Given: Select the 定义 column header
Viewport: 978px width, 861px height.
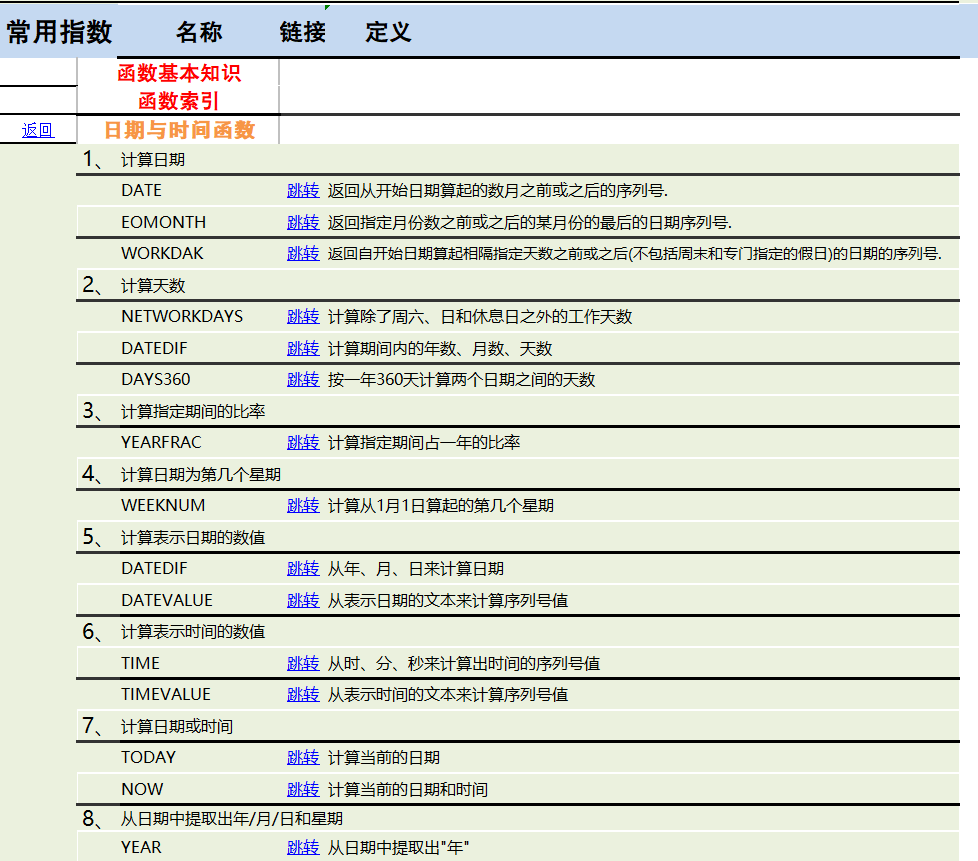Looking at the screenshot, I should click(x=388, y=32).
